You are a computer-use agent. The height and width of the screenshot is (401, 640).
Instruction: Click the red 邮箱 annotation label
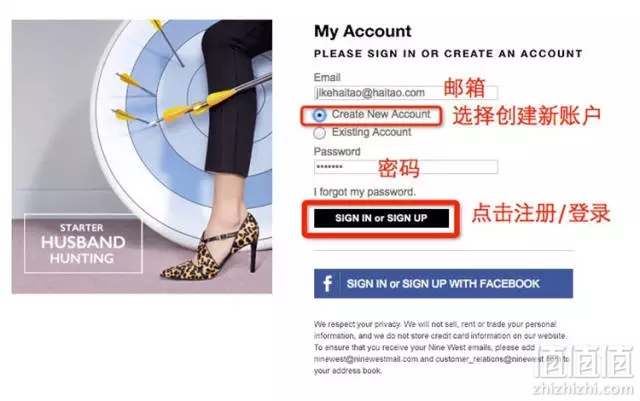(x=464, y=87)
